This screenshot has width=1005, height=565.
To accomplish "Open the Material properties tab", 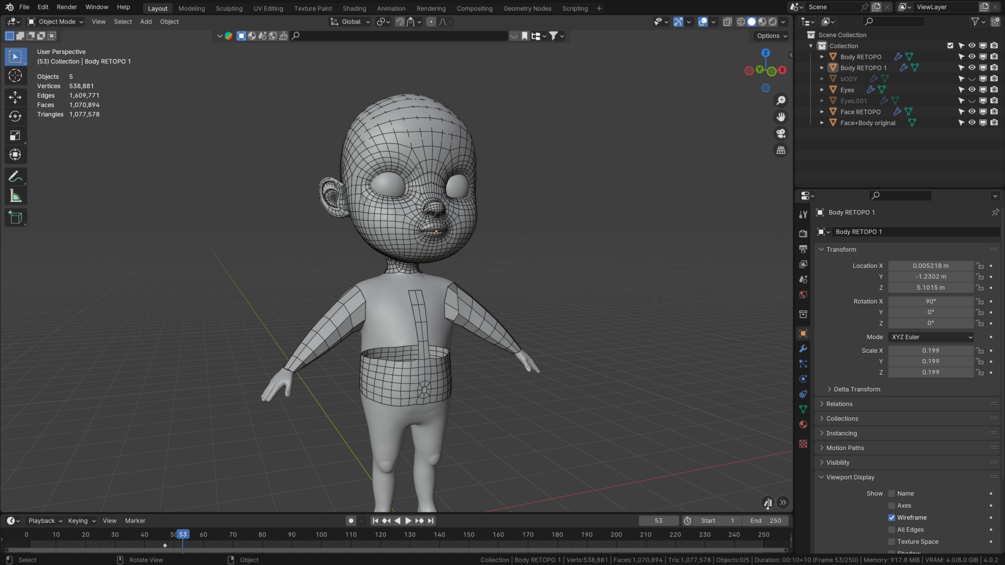I will [803, 424].
